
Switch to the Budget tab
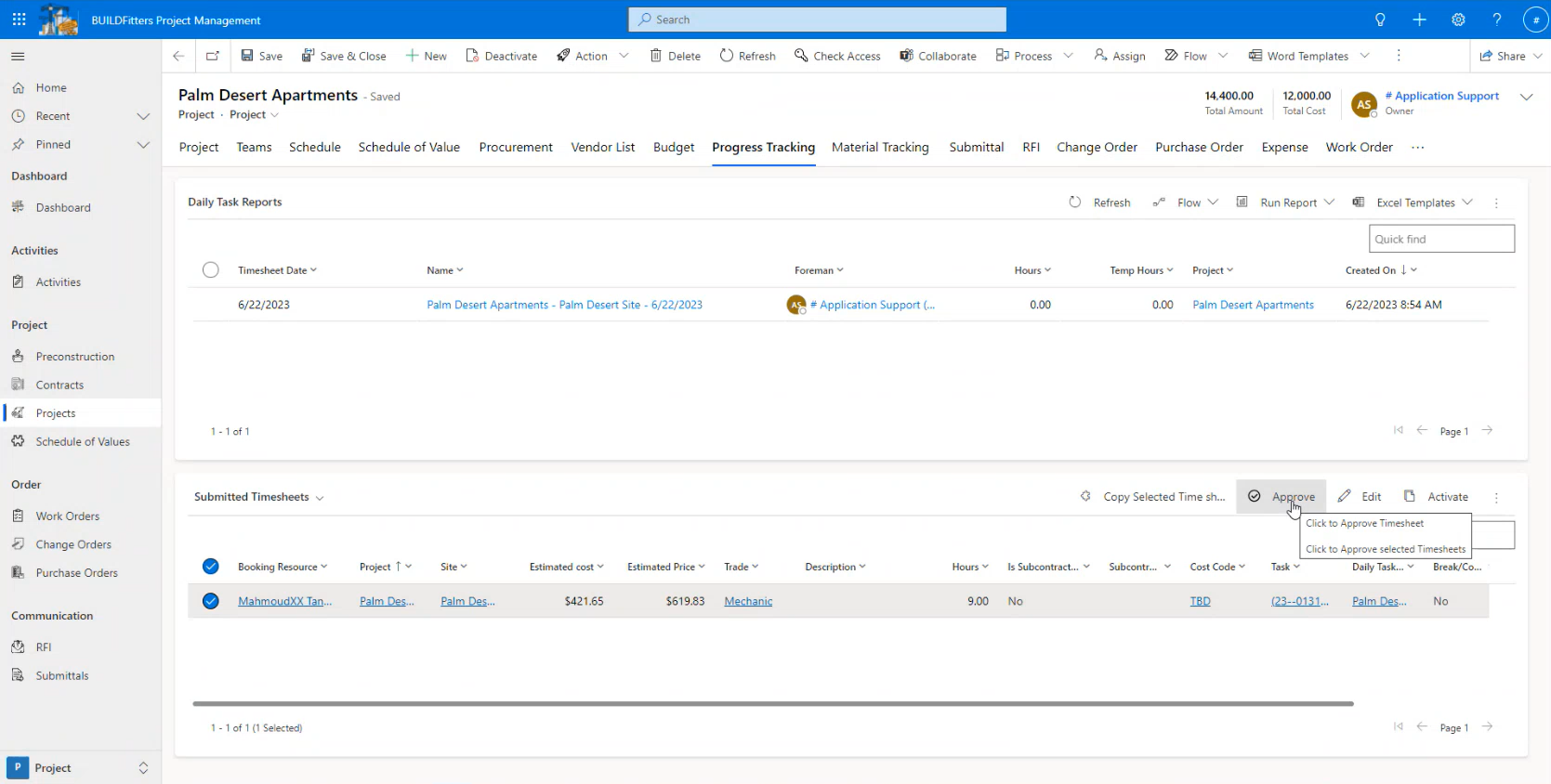pyautogui.click(x=674, y=147)
